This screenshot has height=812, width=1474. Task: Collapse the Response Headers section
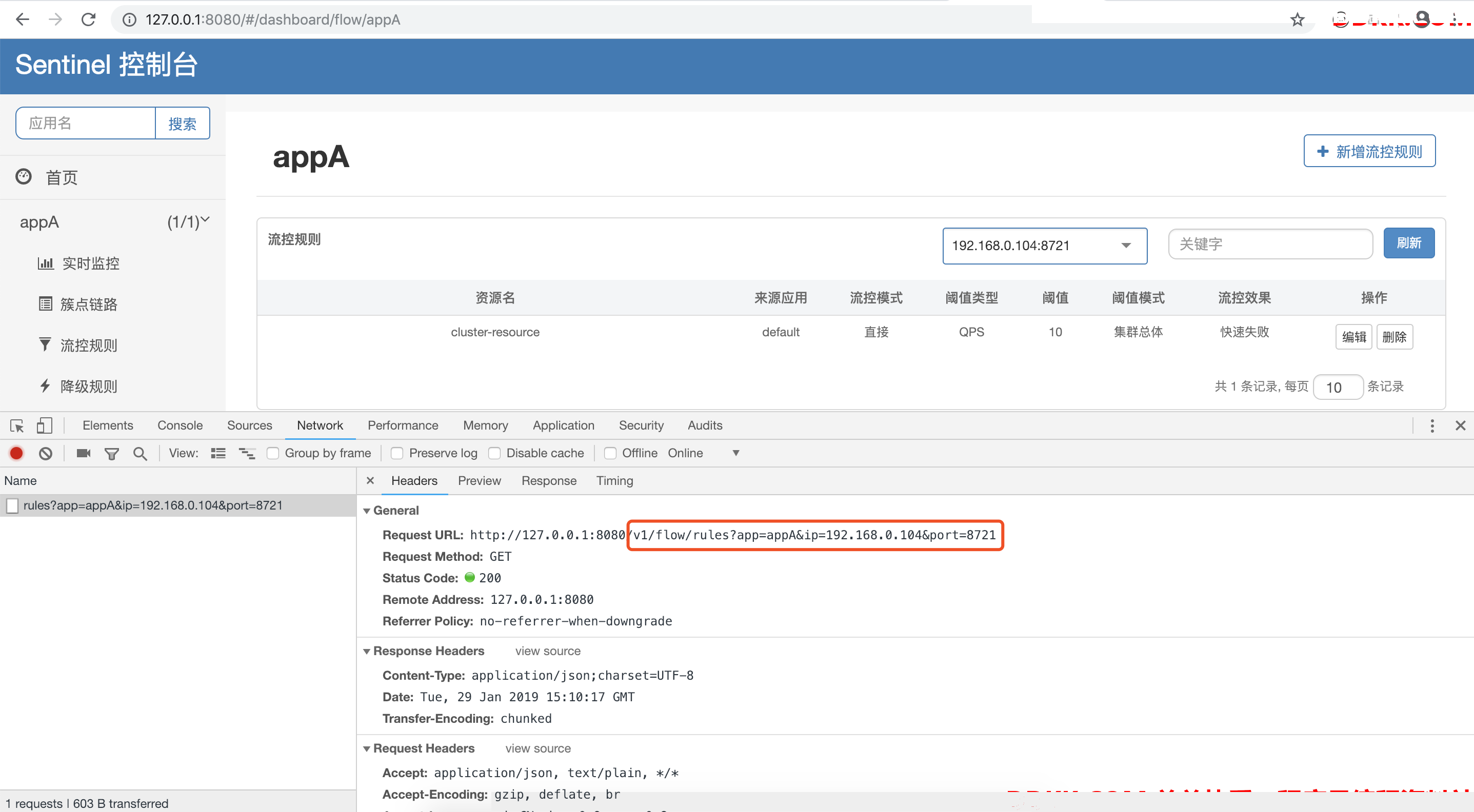tap(367, 652)
